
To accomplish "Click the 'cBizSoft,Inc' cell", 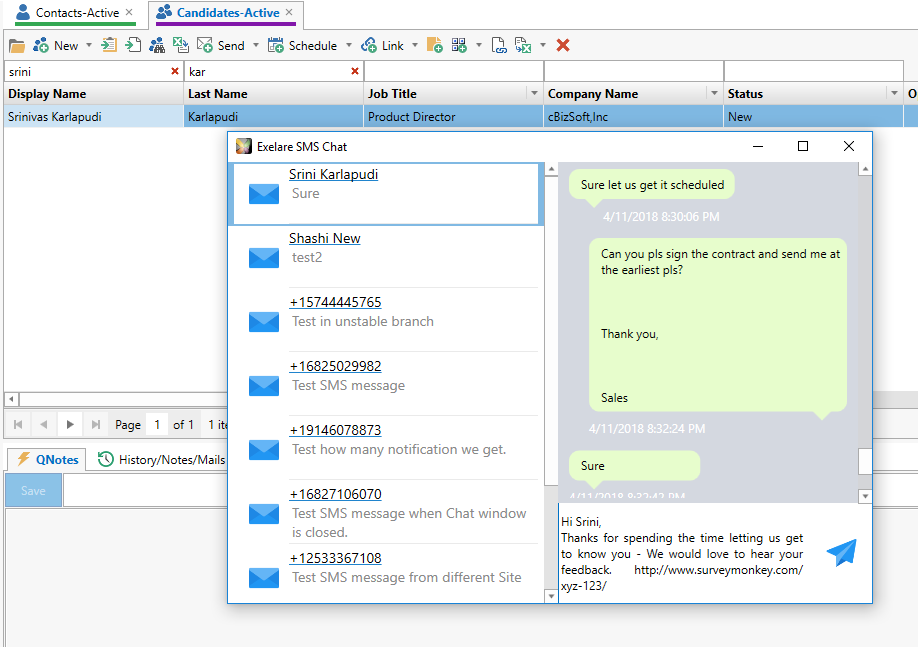I will (x=633, y=117).
